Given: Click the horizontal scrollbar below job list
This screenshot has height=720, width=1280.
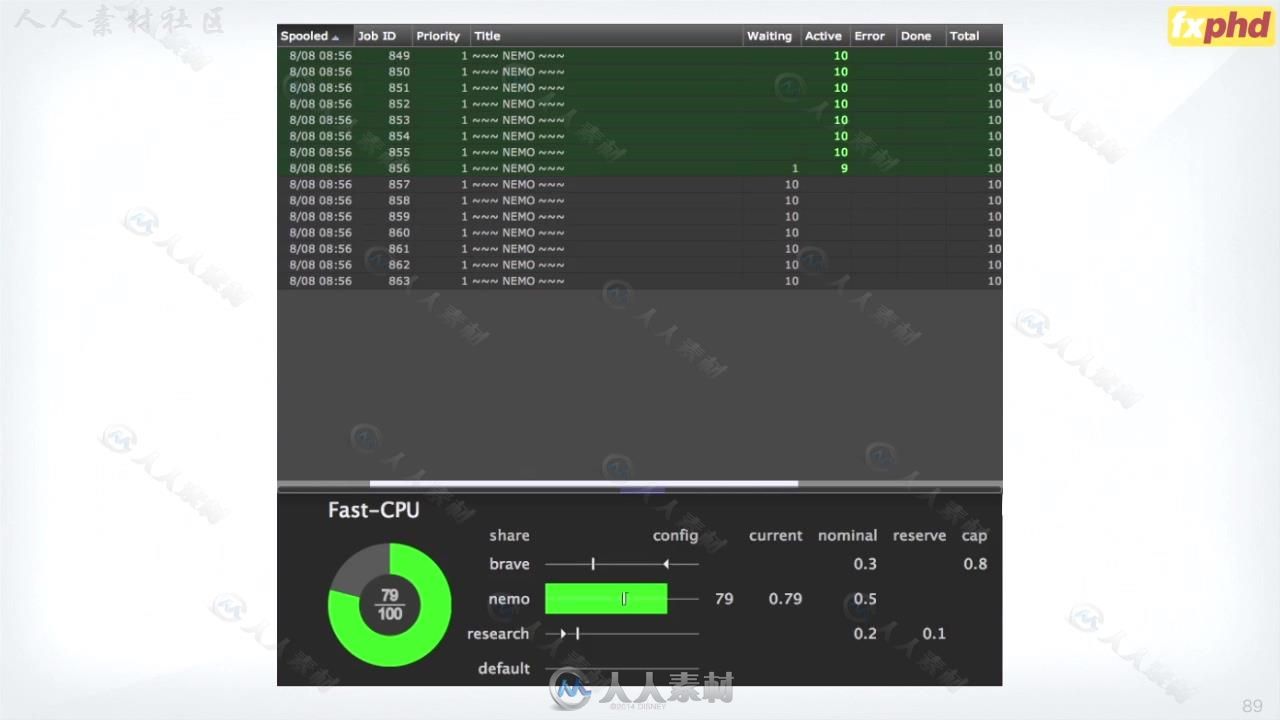Looking at the screenshot, I should pyautogui.click(x=584, y=484).
